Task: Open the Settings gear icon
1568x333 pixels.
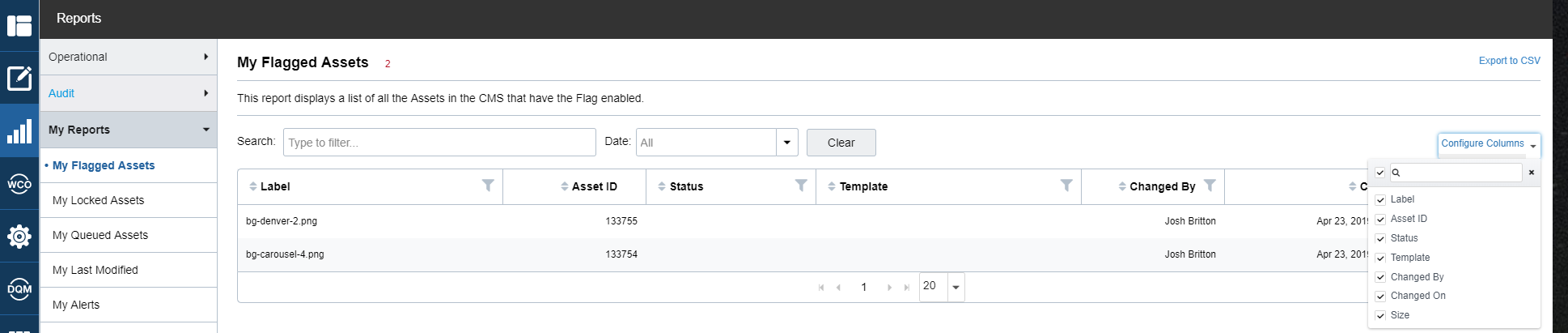Action: pyautogui.click(x=19, y=237)
